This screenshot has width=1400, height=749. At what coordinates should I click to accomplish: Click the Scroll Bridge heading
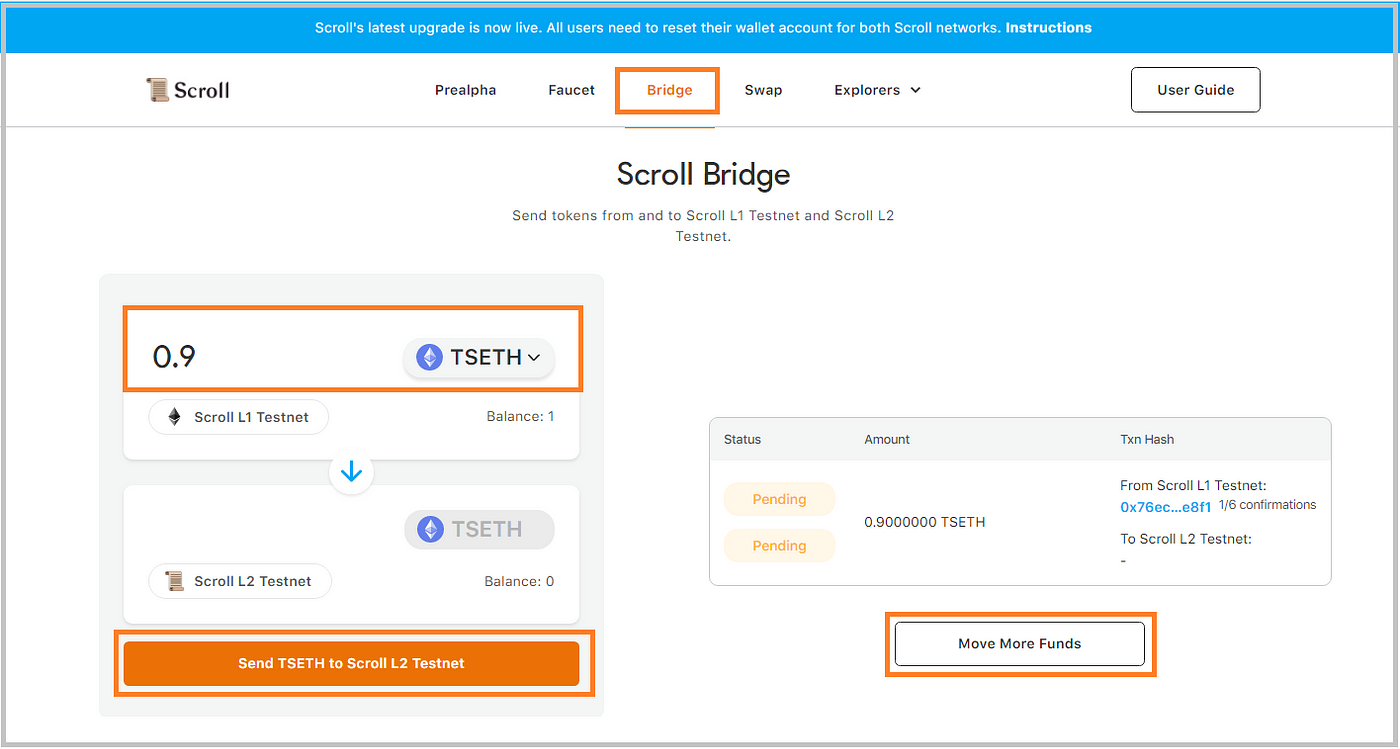(x=703, y=174)
